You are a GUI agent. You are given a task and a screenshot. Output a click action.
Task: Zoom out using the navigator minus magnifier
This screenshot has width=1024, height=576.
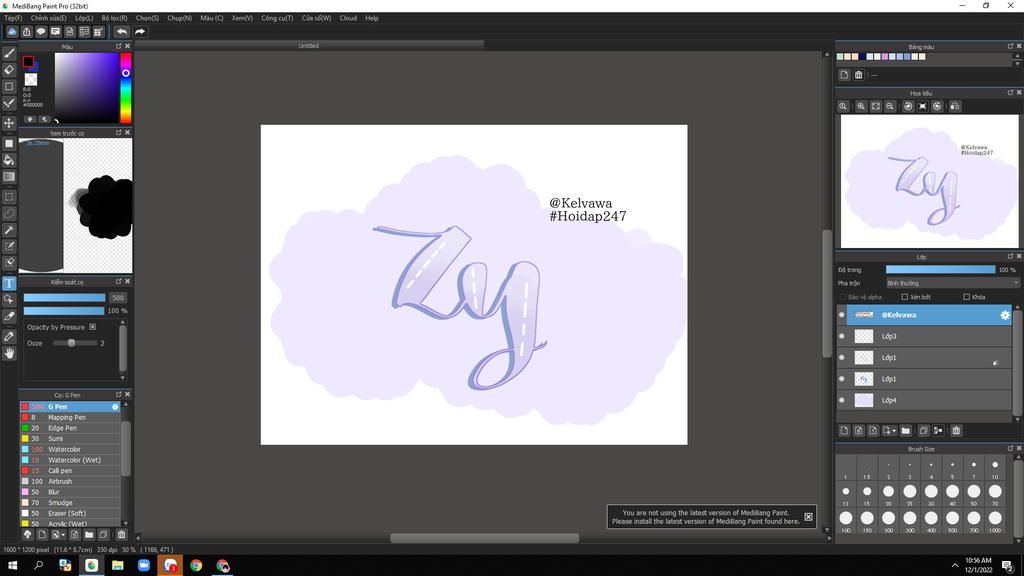coord(890,106)
